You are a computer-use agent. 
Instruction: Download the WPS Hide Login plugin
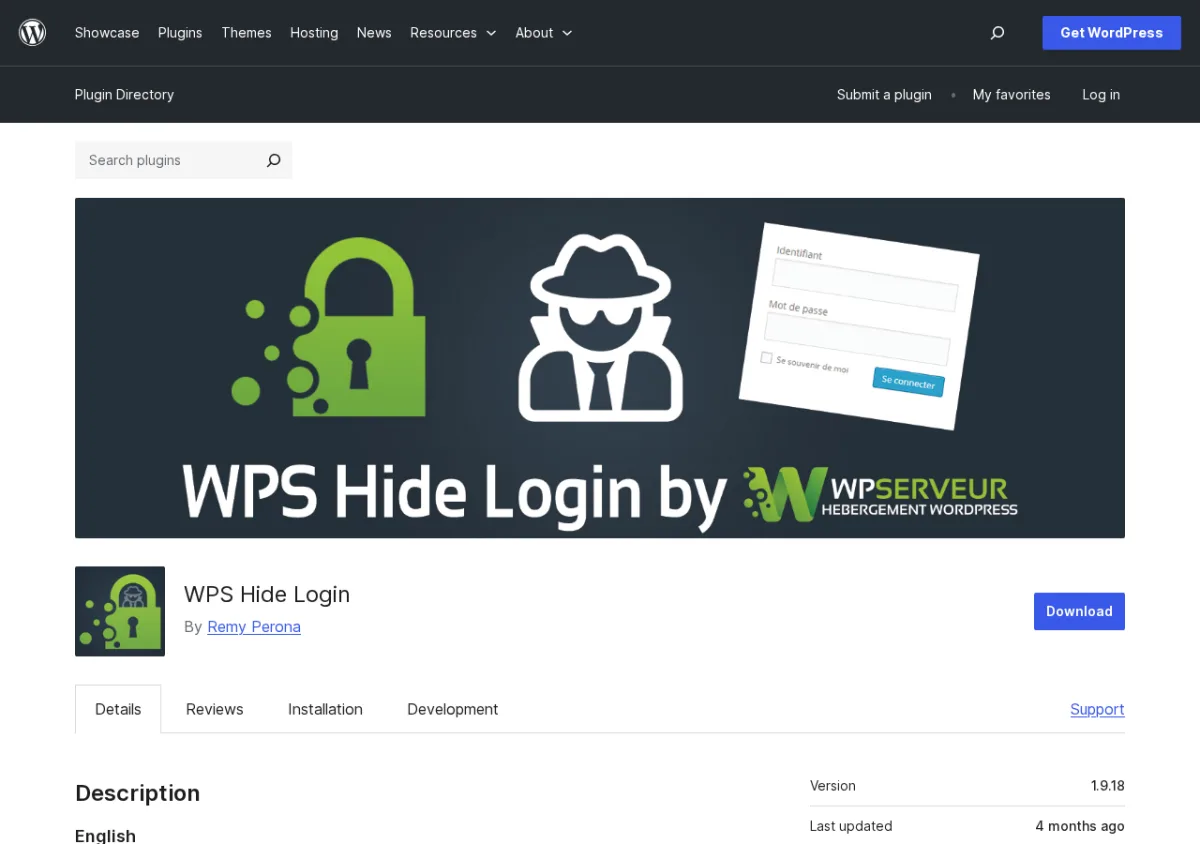[x=1079, y=611]
